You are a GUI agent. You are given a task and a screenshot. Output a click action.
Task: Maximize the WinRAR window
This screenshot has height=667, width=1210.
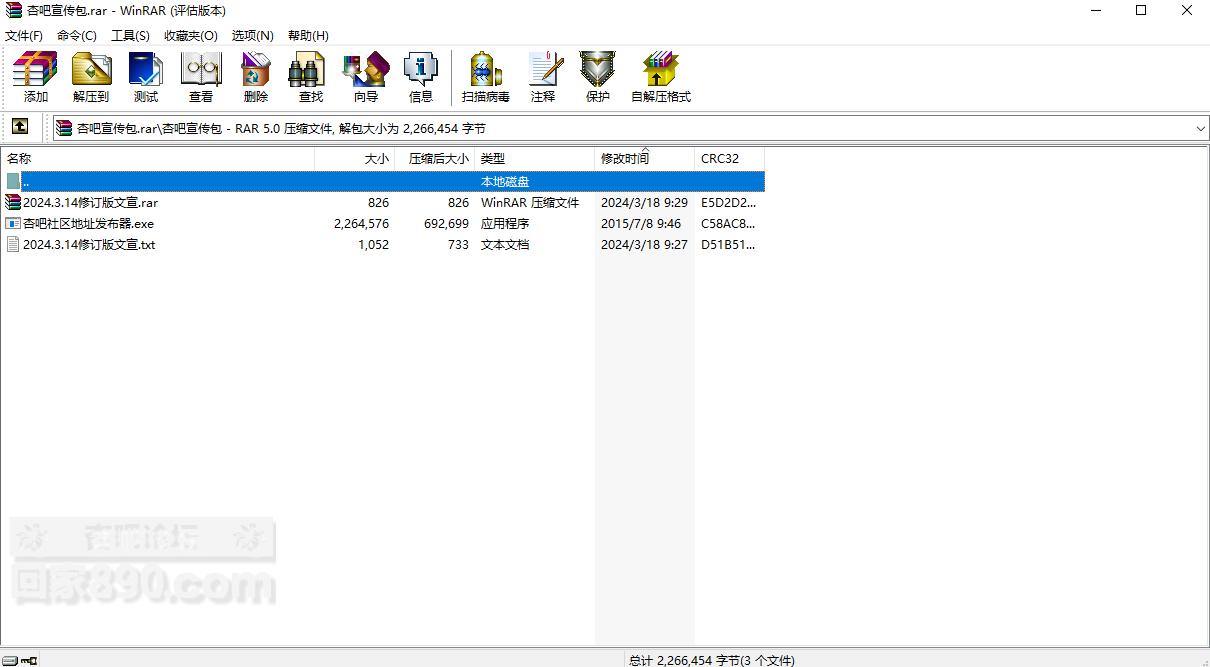click(x=1141, y=11)
